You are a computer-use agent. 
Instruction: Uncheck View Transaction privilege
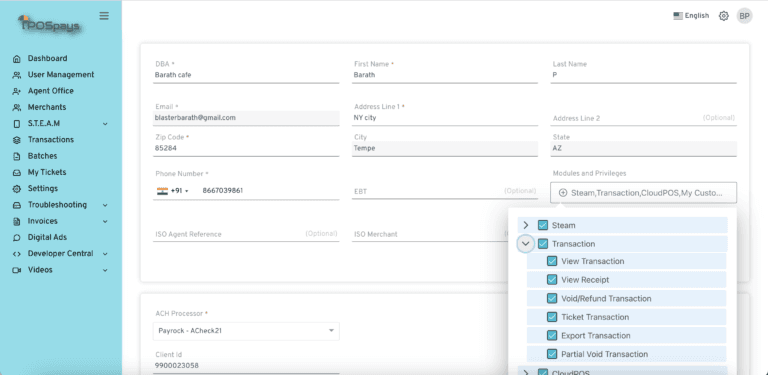(x=552, y=261)
